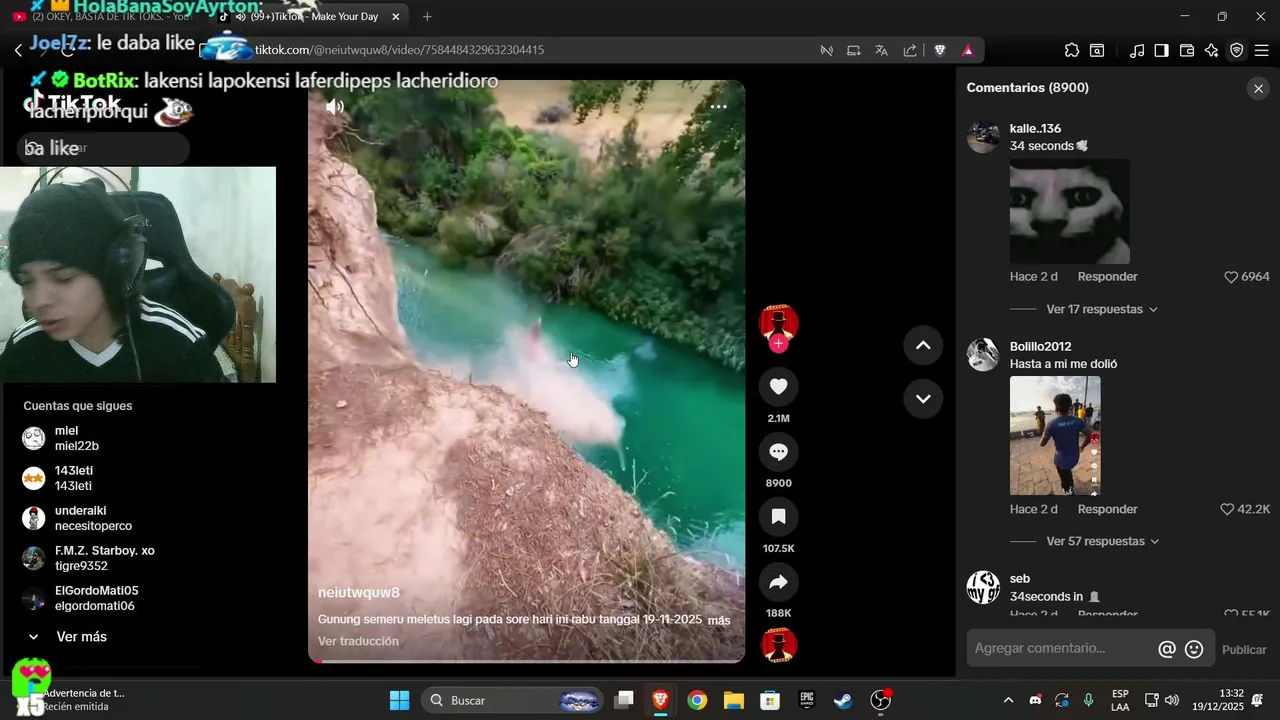Open File Explorer from taskbar
This screenshot has height=720, width=1280.
pos(733,700)
